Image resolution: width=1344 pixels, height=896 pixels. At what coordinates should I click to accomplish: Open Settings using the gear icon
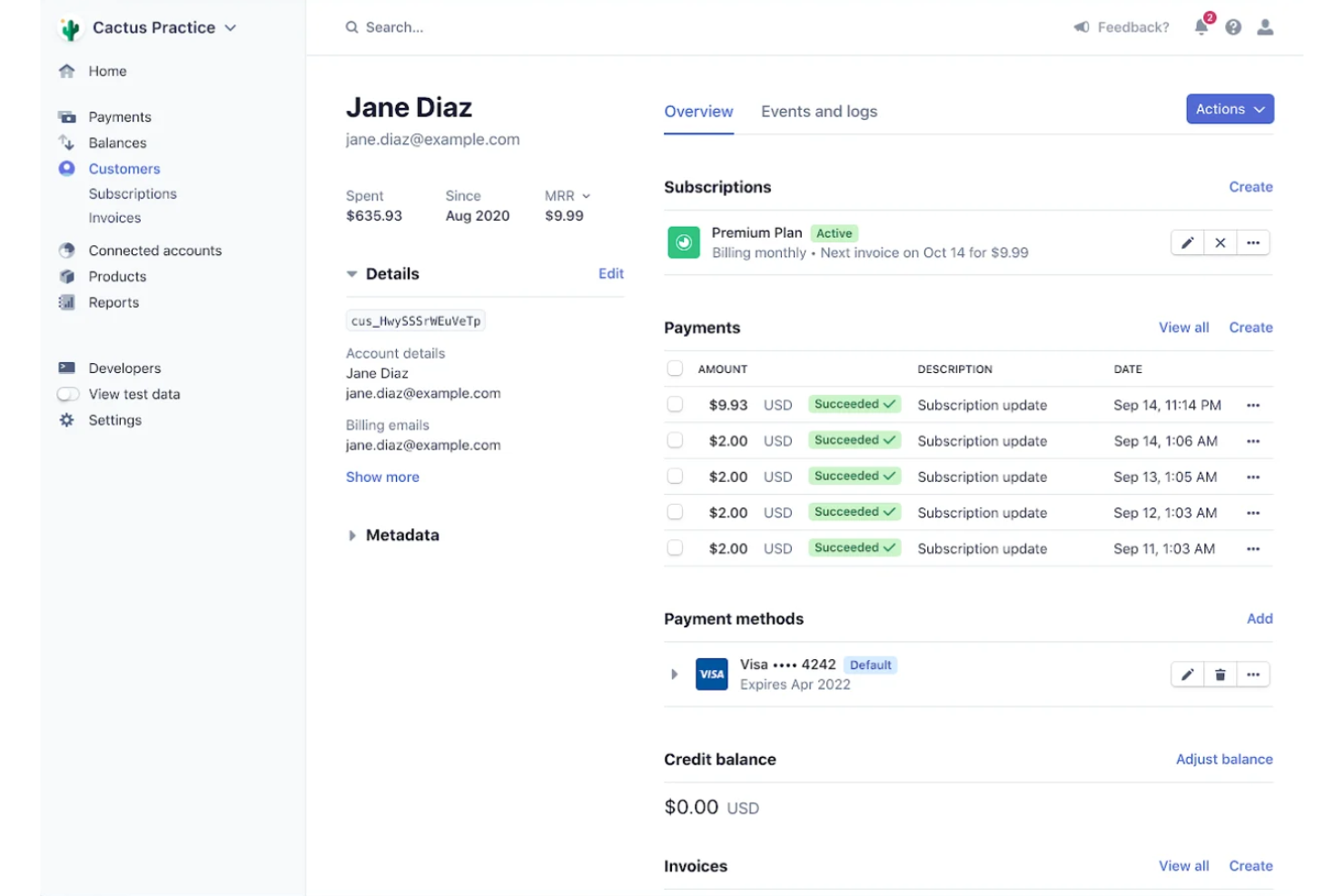[x=65, y=419]
